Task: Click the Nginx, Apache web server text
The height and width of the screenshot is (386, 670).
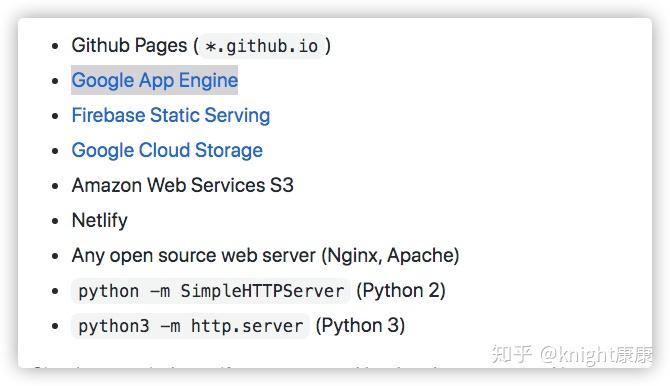Action: [x=265, y=256]
